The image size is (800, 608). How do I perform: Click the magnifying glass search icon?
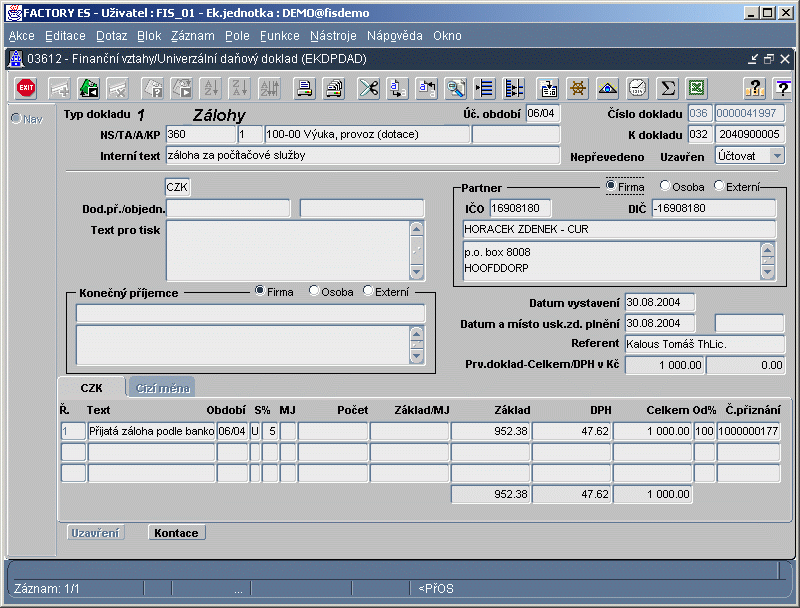point(456,88)
